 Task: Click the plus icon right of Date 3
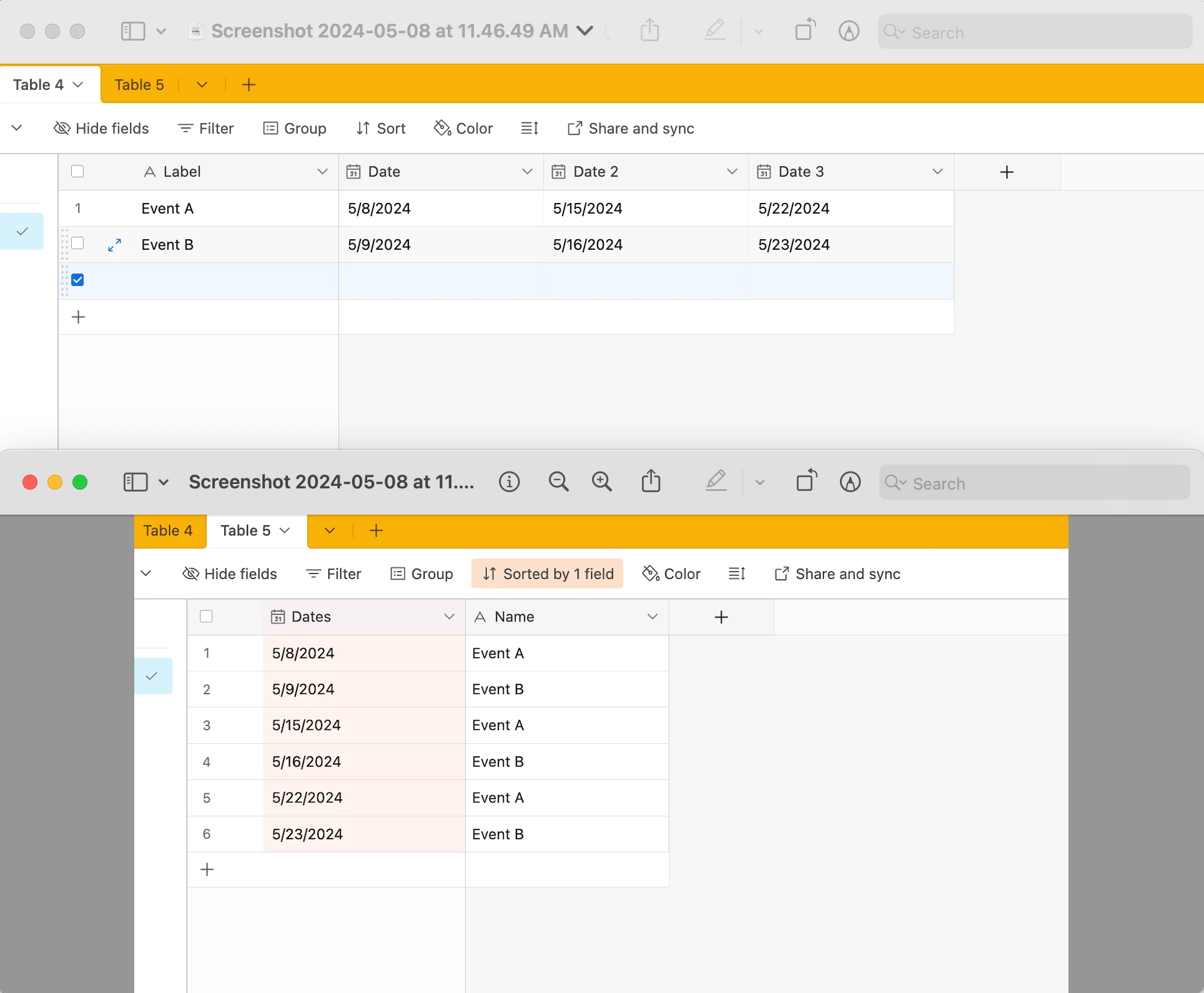[x=1006, y=172]
